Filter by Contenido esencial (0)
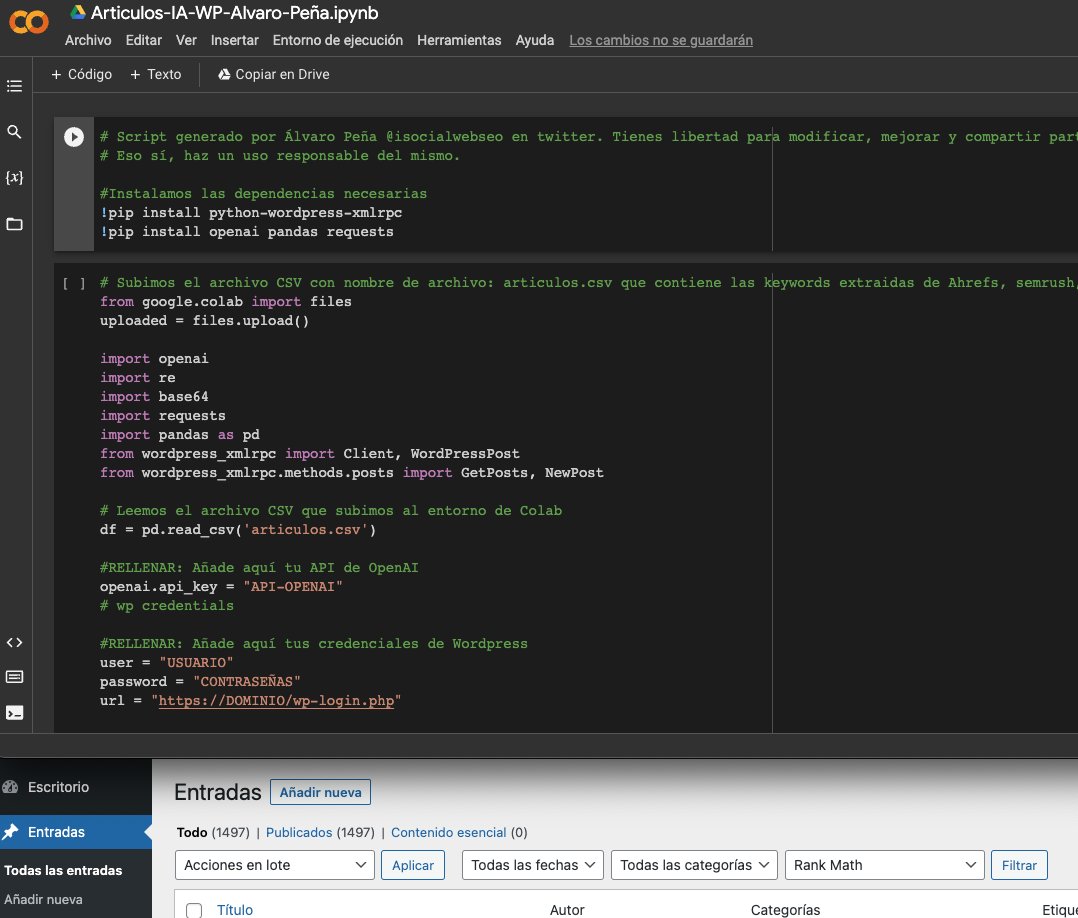The height and width of the screenshot is (918, 1078). click(459, 832)
